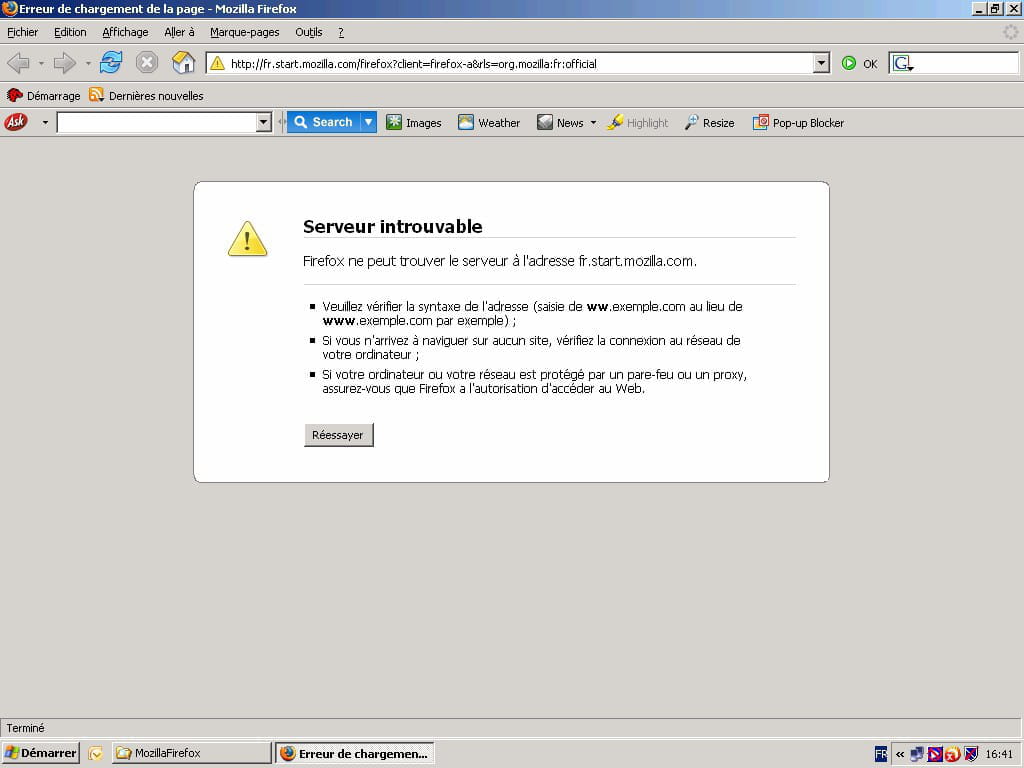Click the FR language indicator

(x=880, y=754)
